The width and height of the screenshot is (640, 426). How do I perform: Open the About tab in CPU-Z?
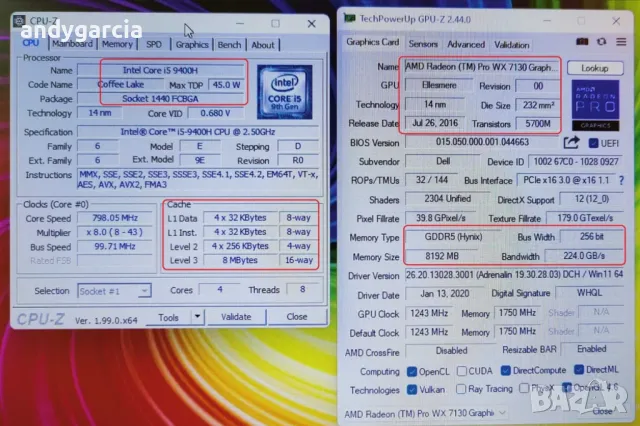click(x=263, y=45)
